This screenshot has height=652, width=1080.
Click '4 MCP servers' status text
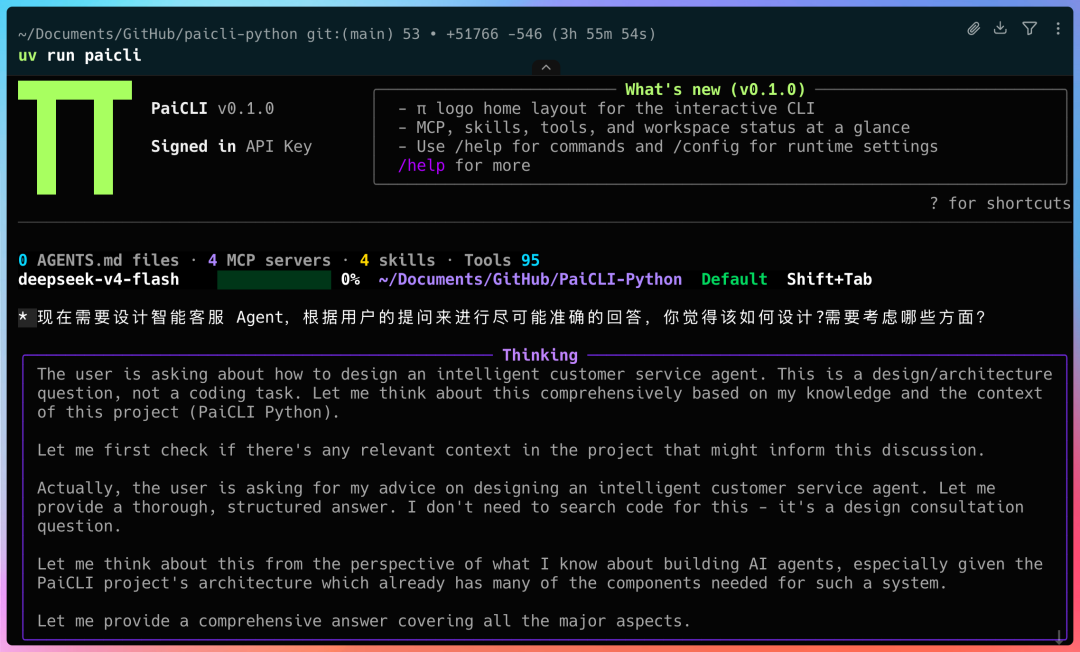pos(269,260)
